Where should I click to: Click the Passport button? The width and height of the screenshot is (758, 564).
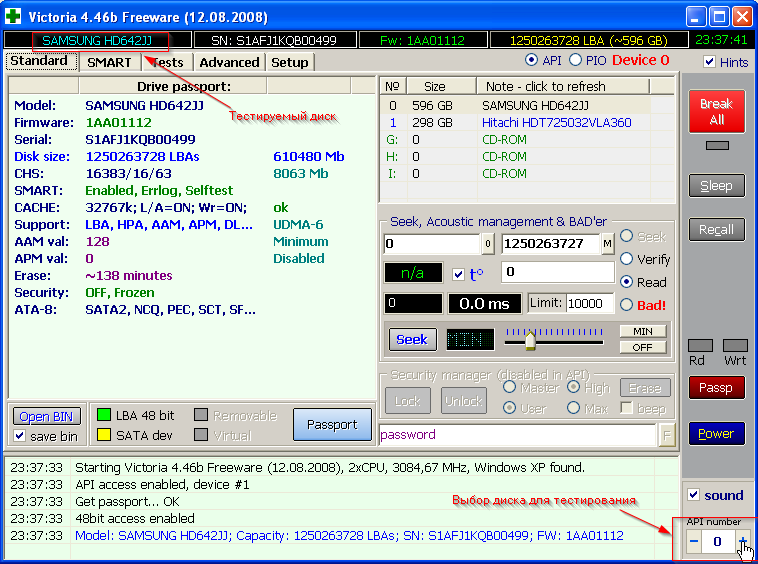333,424
